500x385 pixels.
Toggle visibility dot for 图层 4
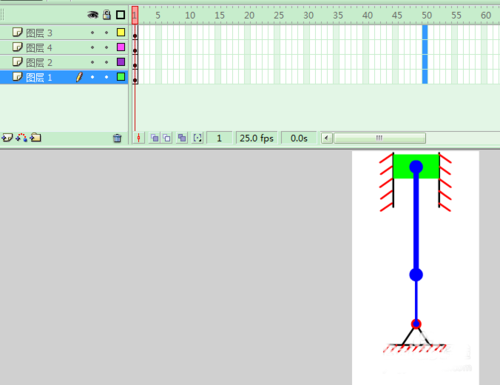pos(92,47)
